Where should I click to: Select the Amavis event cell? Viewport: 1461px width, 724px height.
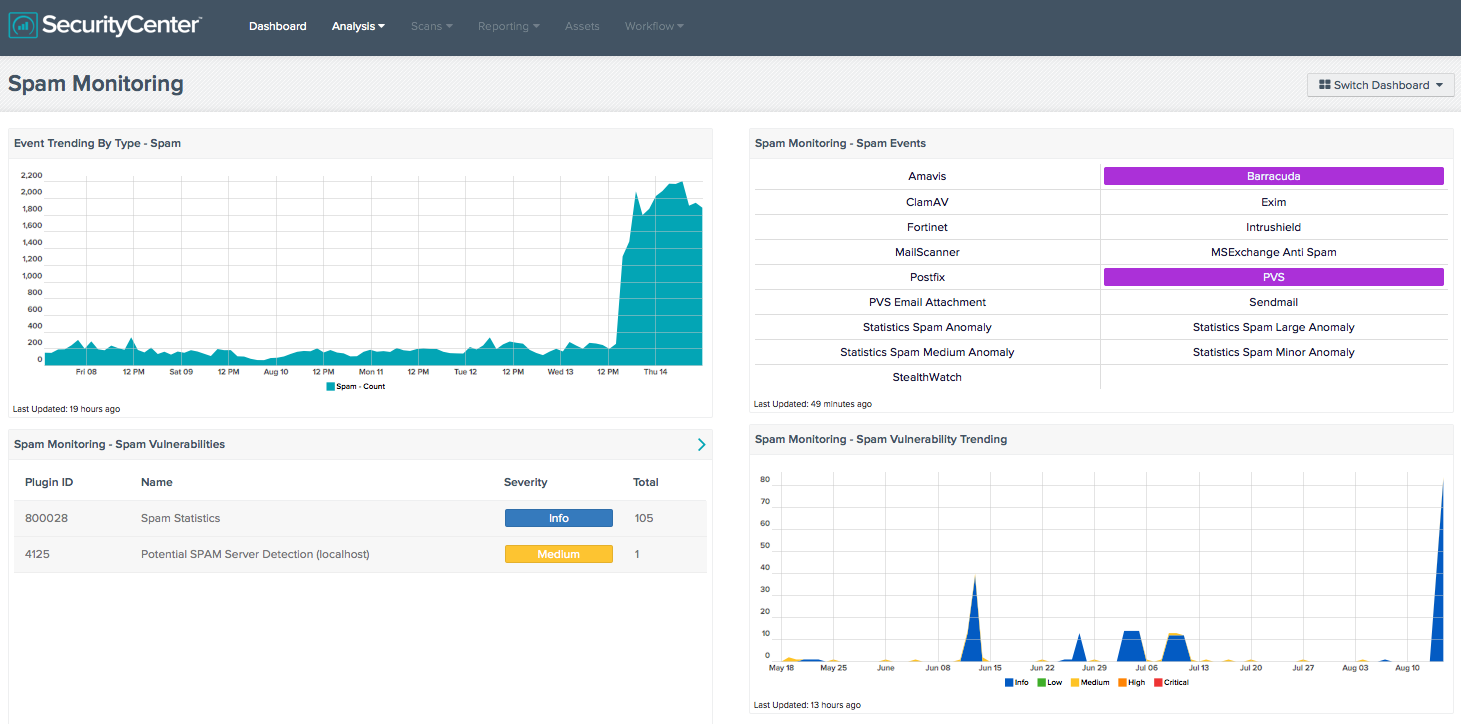[927, 176]
